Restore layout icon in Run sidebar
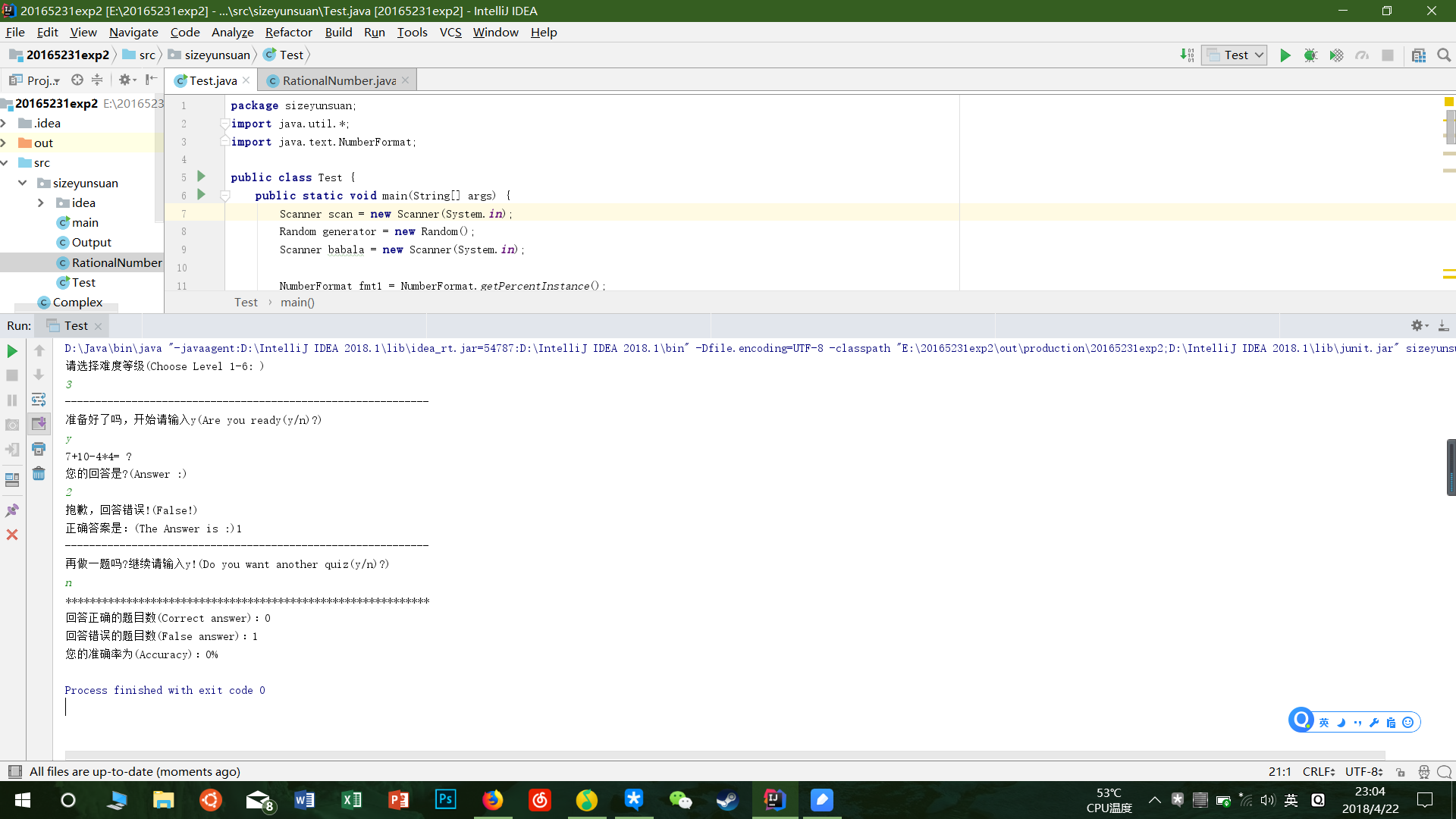1456x819 pixels. pos(12,479)
